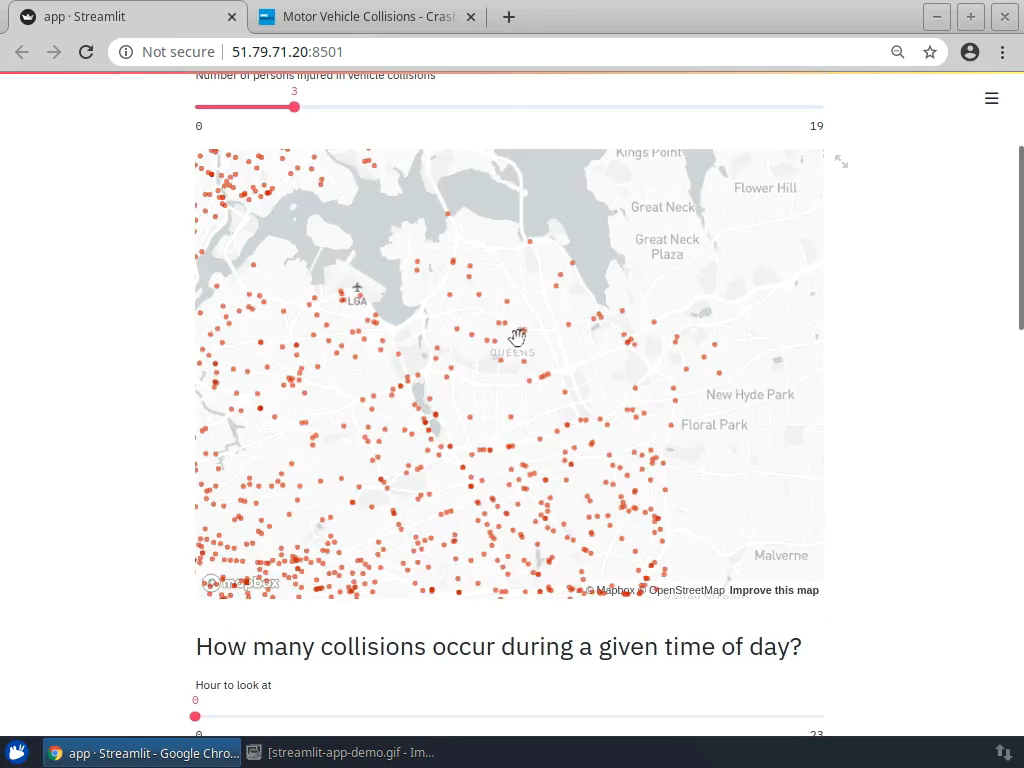1024x768 pixels.
Task: Maximize the Chrome window
Action: pos(970,17)
